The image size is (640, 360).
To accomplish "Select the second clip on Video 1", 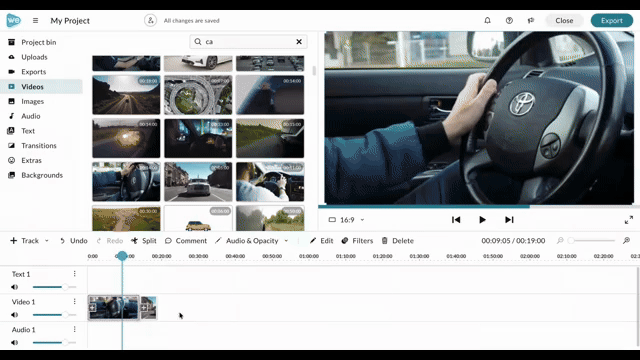I will [x=149, y=307].
